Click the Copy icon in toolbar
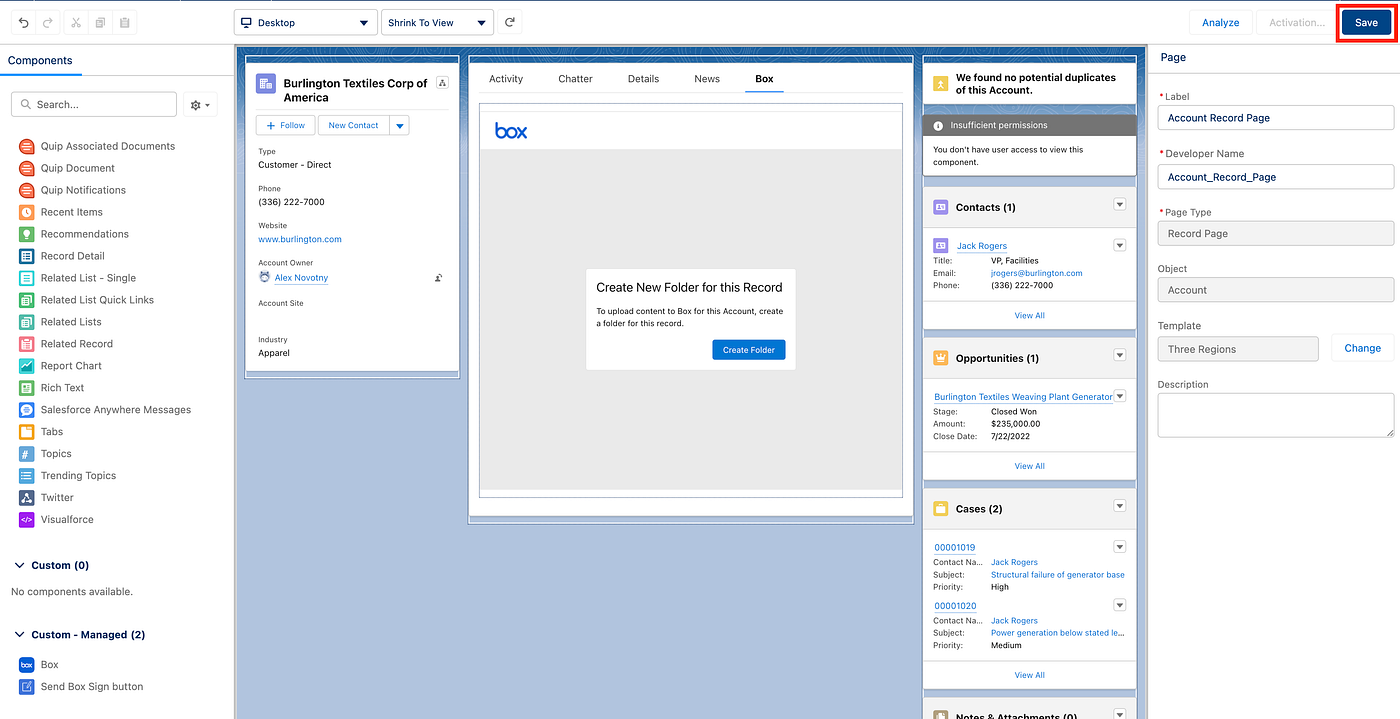Screen dimensions: 1400x719 101,22
